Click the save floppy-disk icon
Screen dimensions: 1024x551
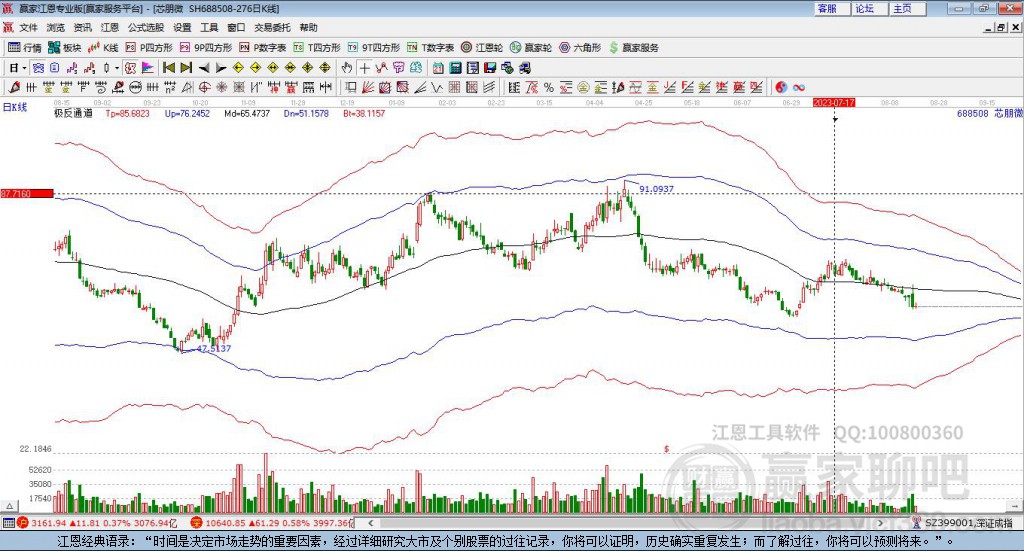490,68
